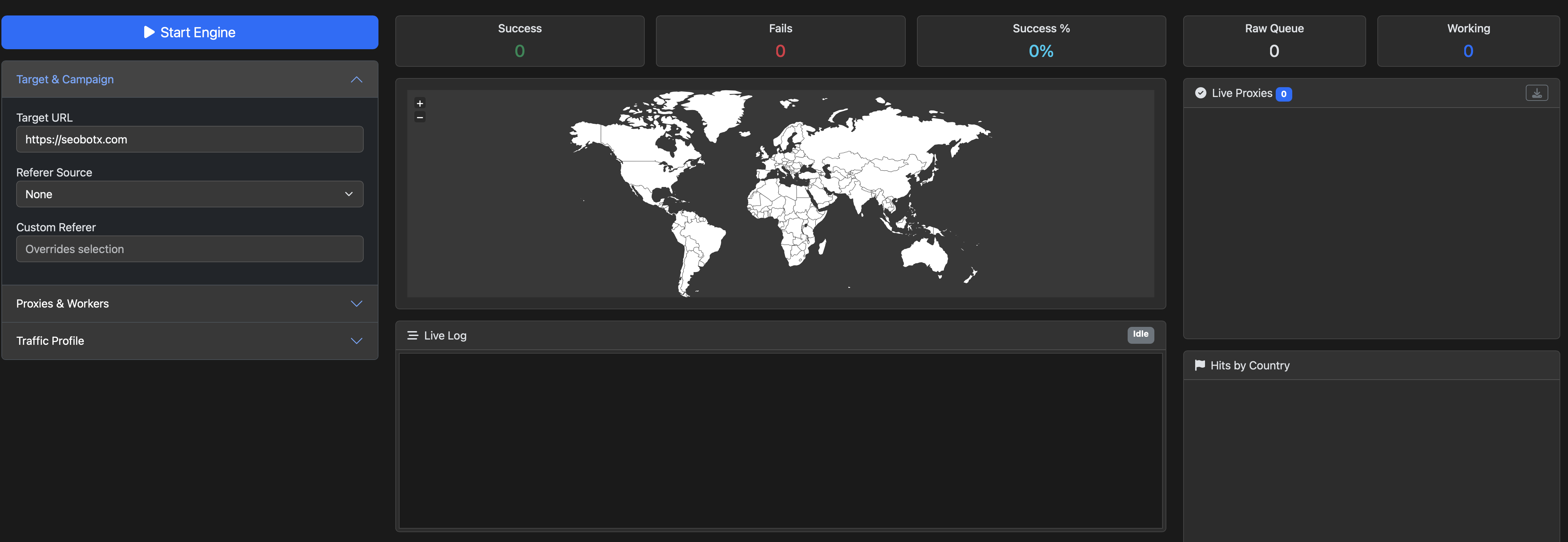This screenshot has width=1568, height=542.
Task: Click the Live Log output area
Action: coord(780,440)
